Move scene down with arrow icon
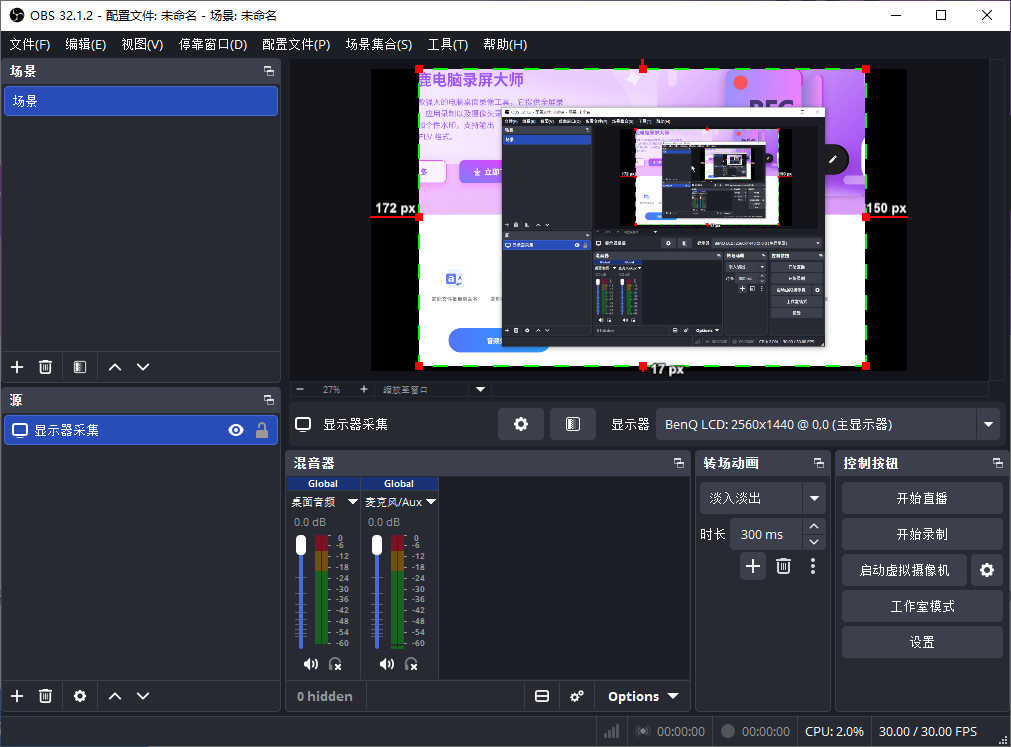Screen dimensions: 1011x747 pyautogui.click(x=143, y=367)
